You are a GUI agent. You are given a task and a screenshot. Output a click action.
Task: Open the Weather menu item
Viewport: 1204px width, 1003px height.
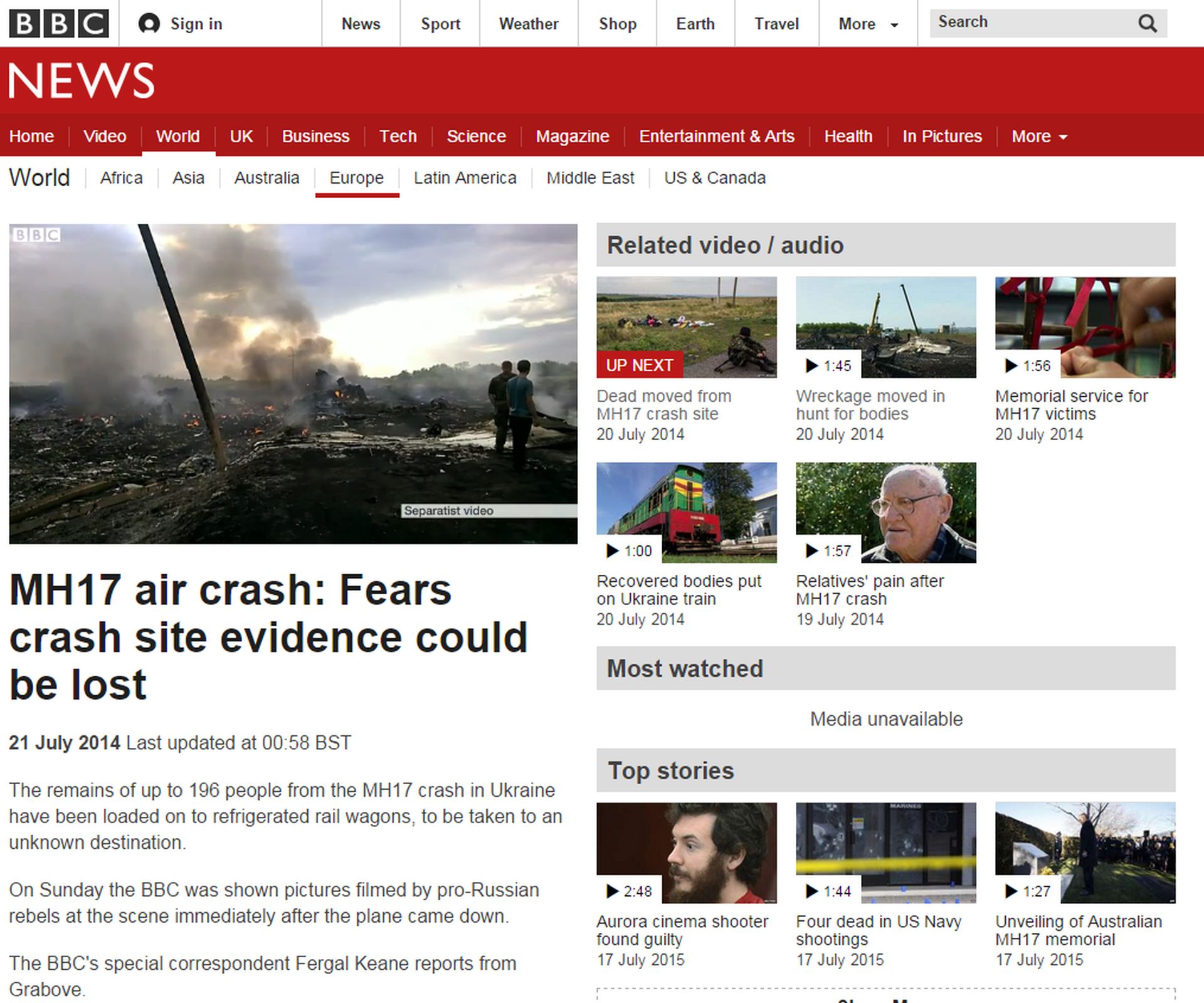tap(528, 24)
